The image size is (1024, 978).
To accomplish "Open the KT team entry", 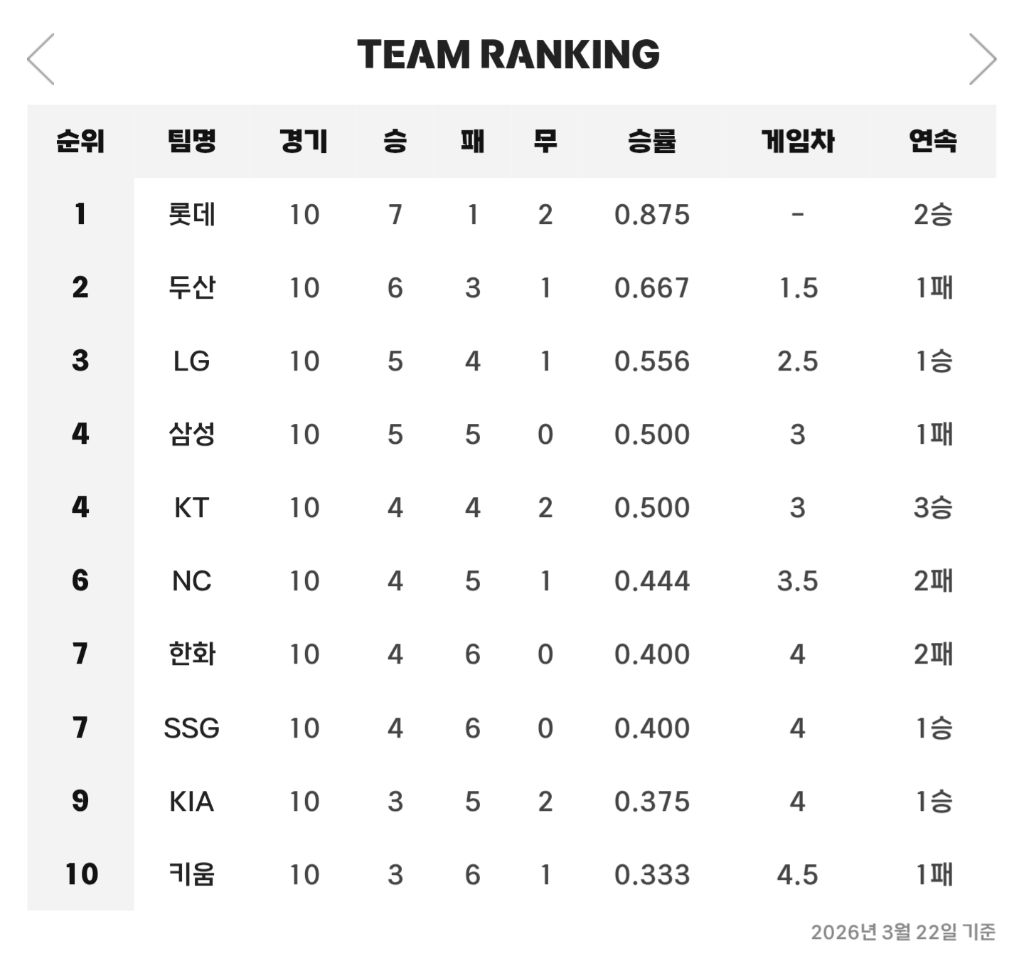I will tap(191, 508).
